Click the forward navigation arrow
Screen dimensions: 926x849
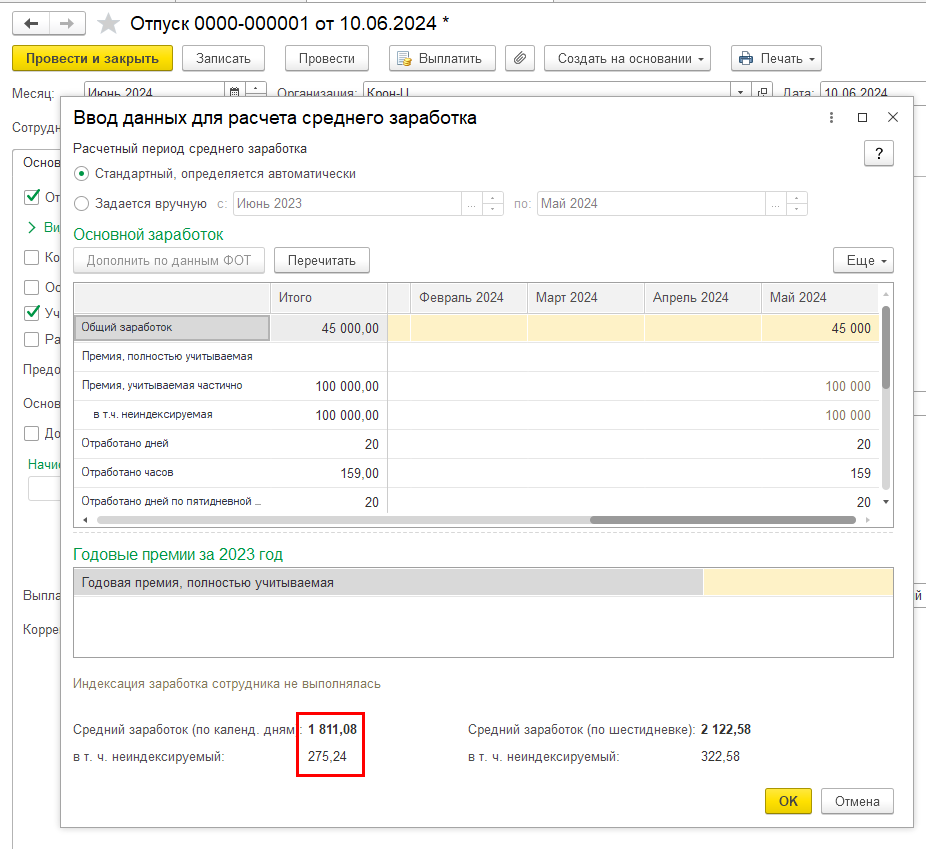(x=67, y=22)
